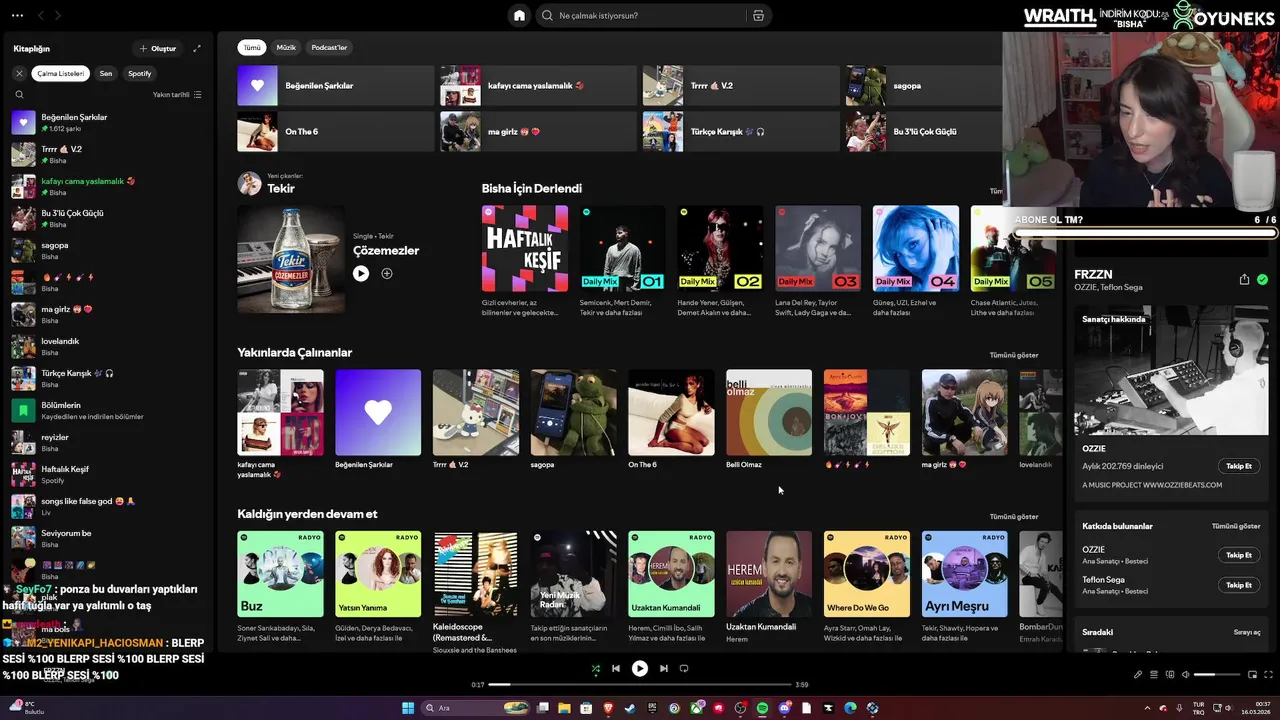Open lovelandık playlist in sidebar
The height and width of the screenshot is (720, 1280).
pyautogui.click(x=107, y=347)
